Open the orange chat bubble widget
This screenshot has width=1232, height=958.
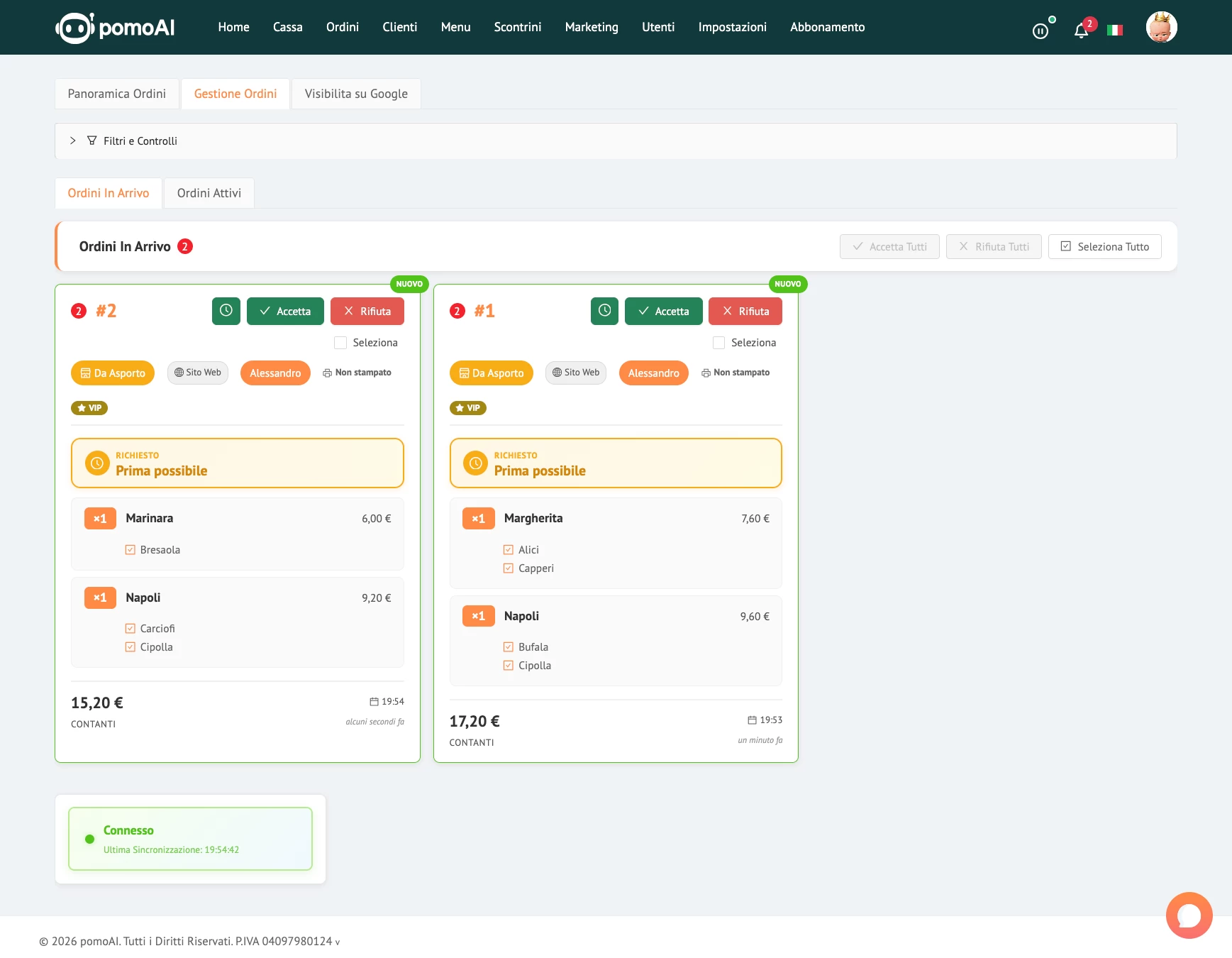click(1189, 915)
